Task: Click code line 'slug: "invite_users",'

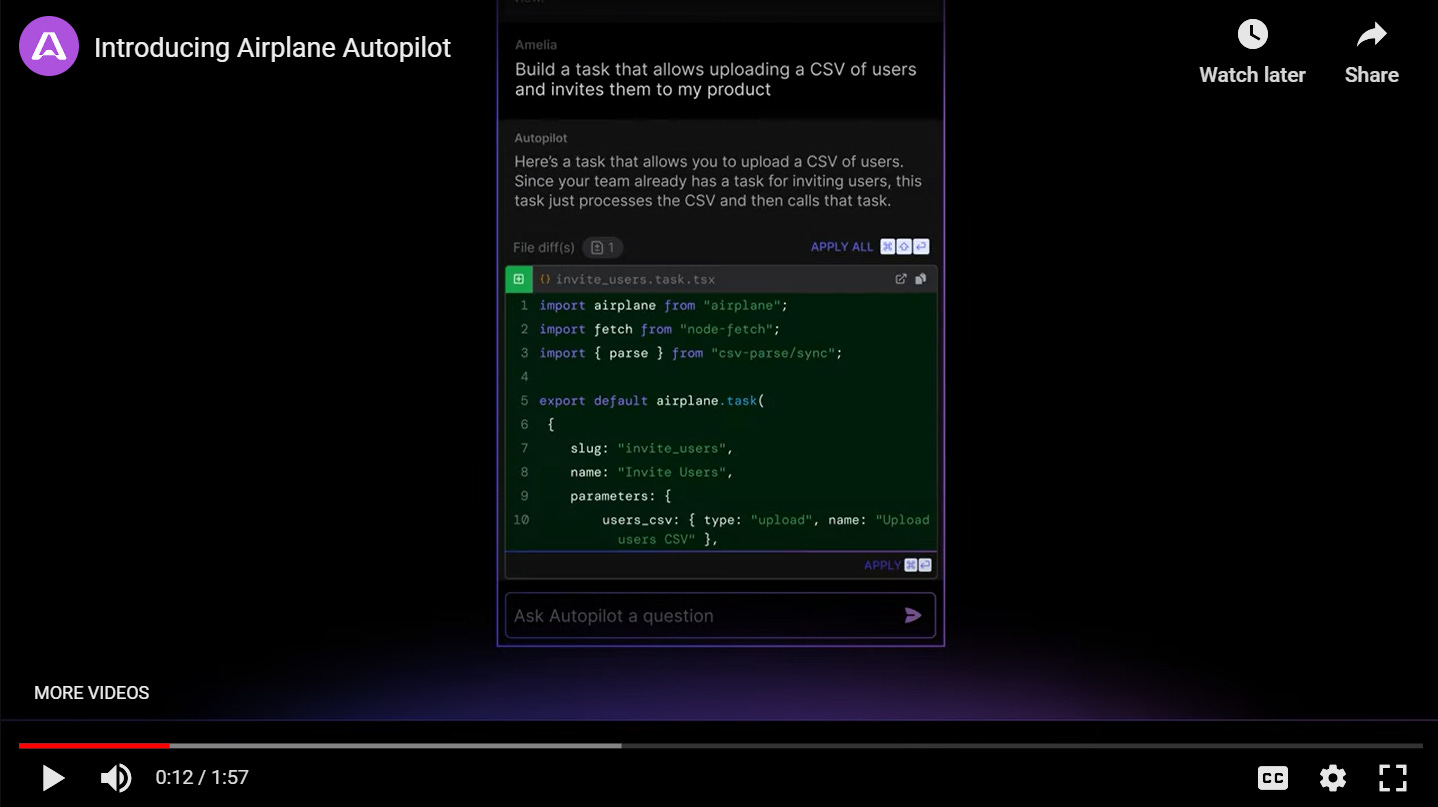Action: (x=651, y=448)
